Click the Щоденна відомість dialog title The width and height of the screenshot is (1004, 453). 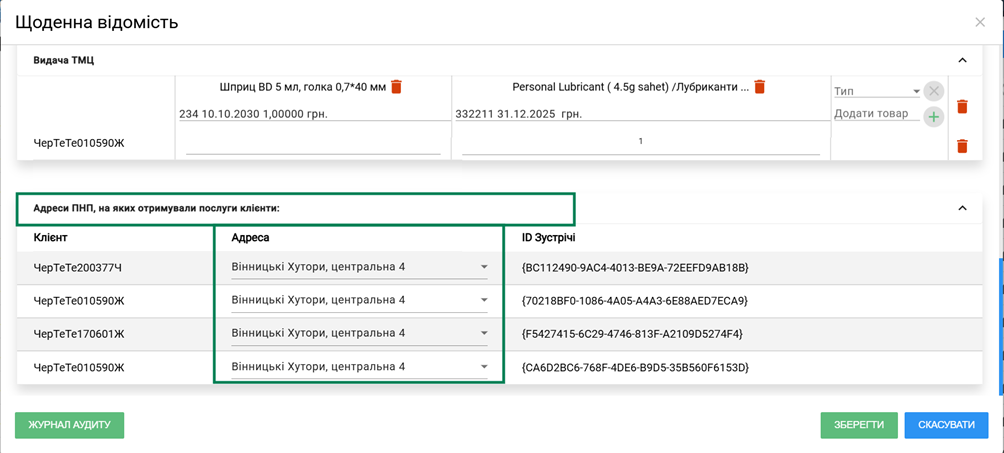tap(97, 22)
